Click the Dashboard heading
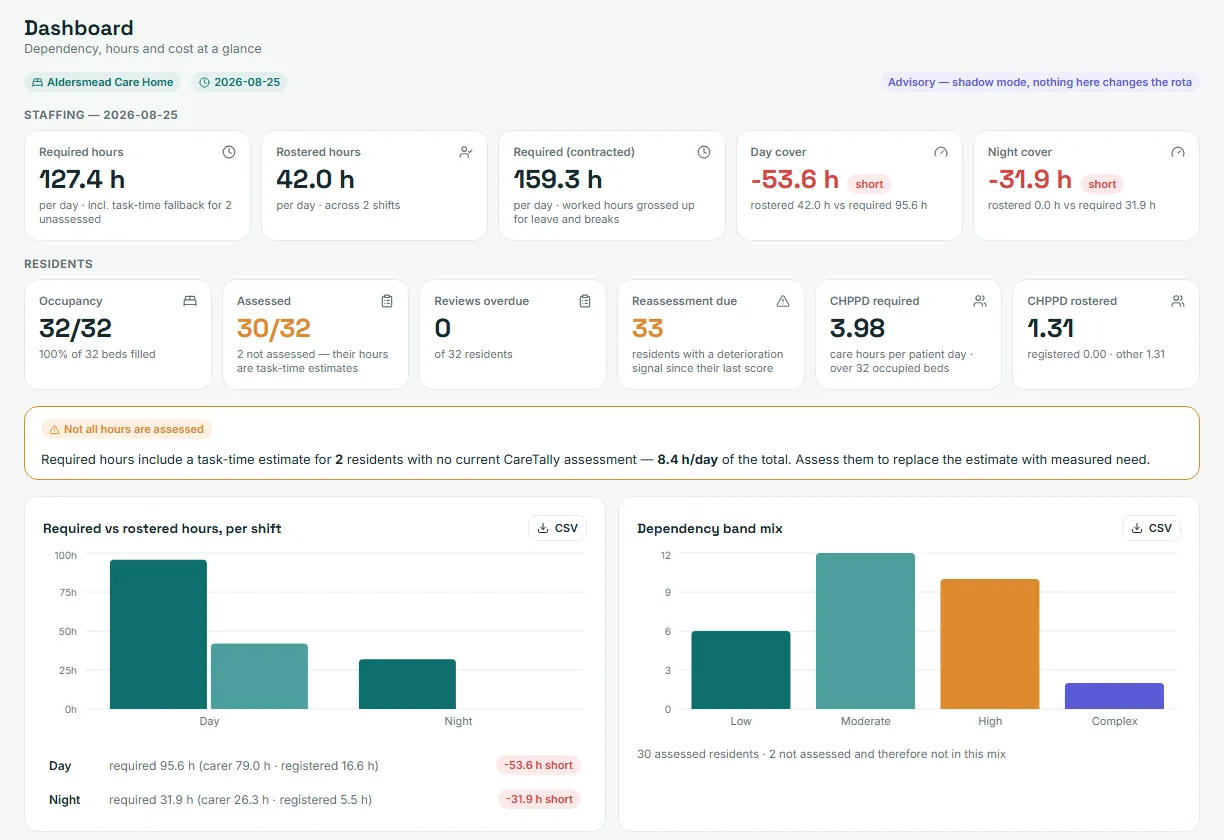Image resolution: width=1224 pixels, height=840 pixels. 79,28
